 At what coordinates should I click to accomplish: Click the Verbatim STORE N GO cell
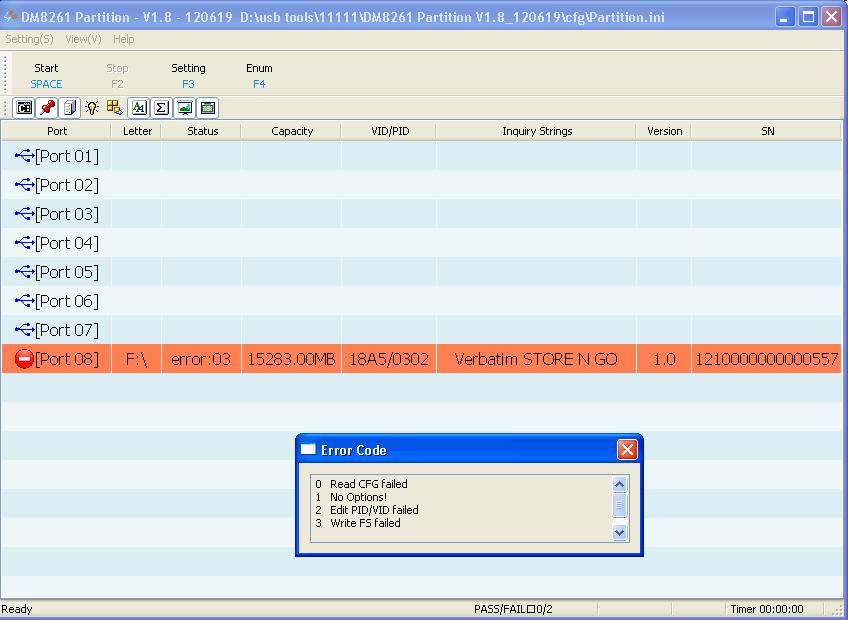536,359
